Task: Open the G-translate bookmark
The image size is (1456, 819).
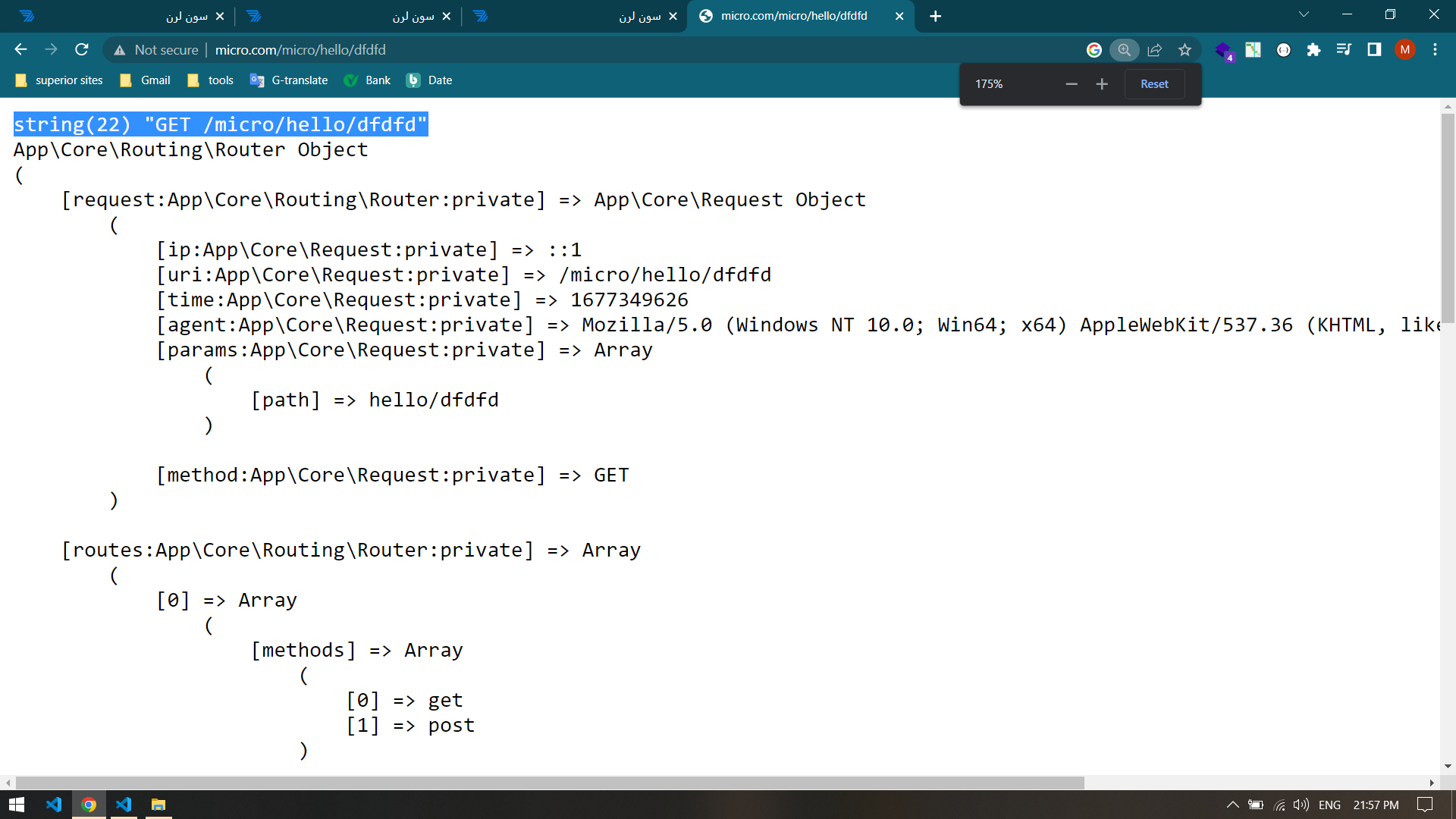Action: click(289, 80)
